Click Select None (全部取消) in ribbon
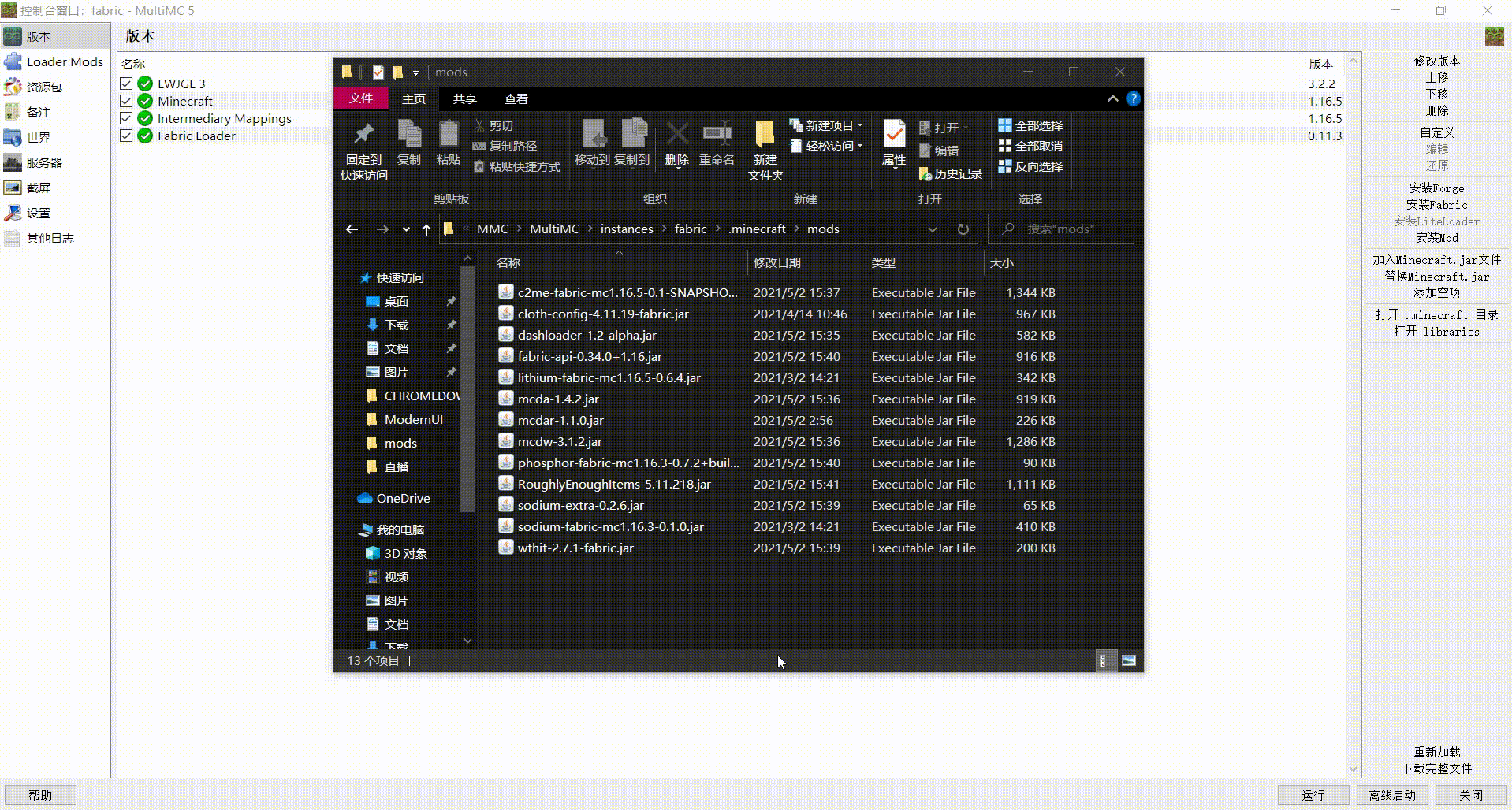The image size is (1512, 810). click(1030, 146)
